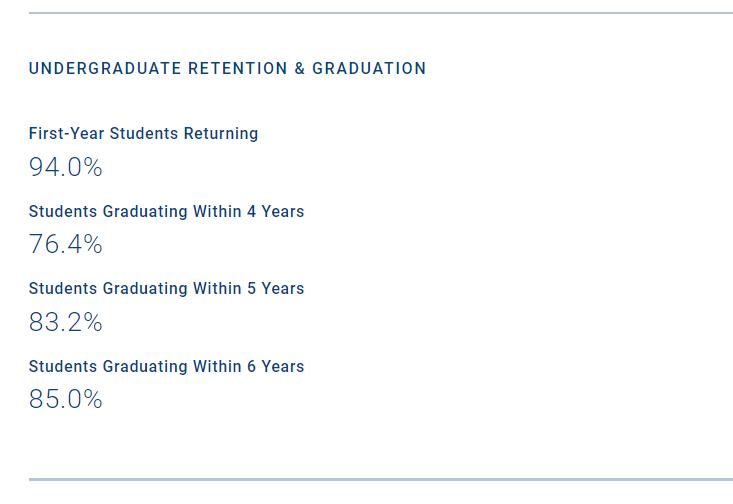This screenshot has width=733, height=504.
Task: Click the 76.4% graduation value
Action: tap(66, 245)
